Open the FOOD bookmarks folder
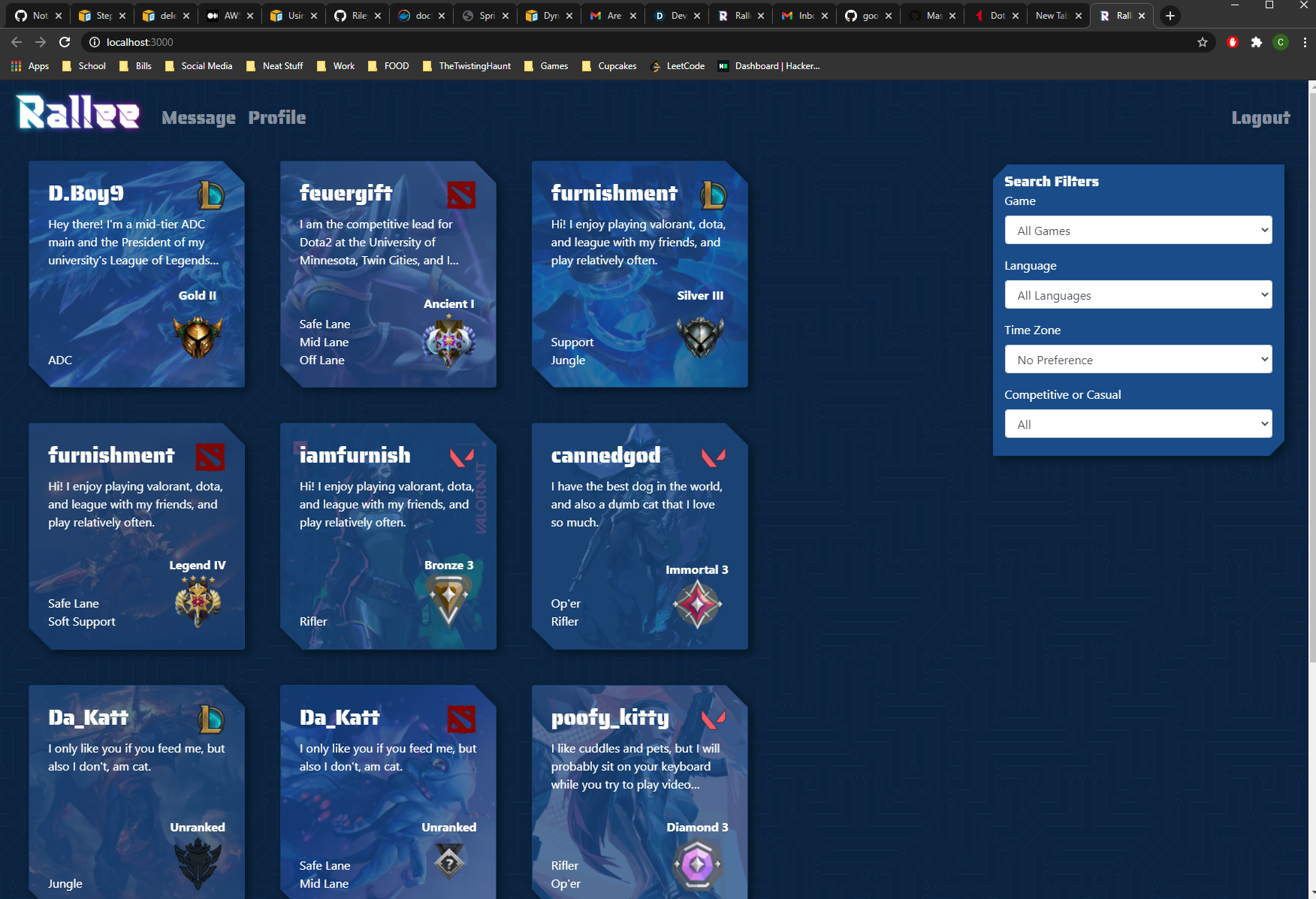This screenshot has height=899, width=1316. click(388, 66)
